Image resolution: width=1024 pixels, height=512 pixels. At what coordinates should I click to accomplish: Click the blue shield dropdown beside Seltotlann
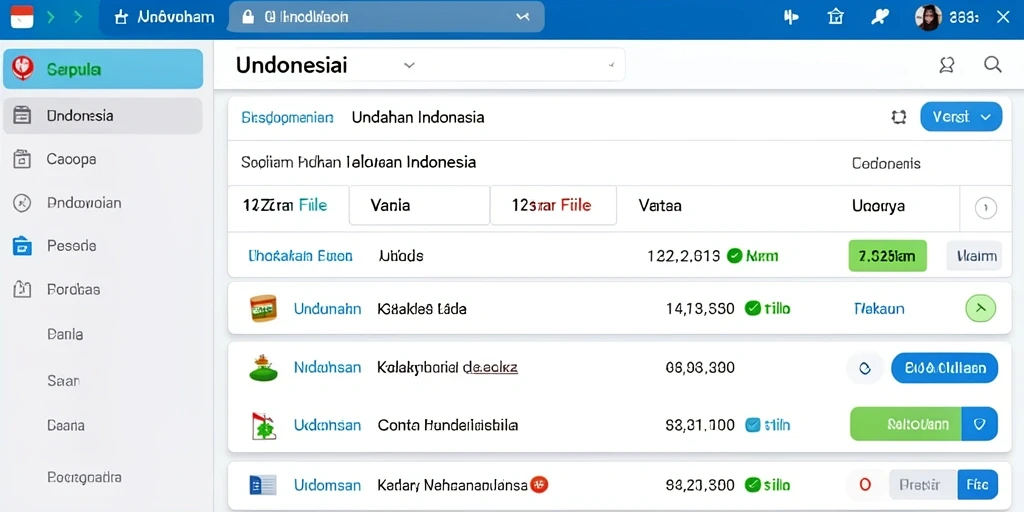(x=980, y=424)
